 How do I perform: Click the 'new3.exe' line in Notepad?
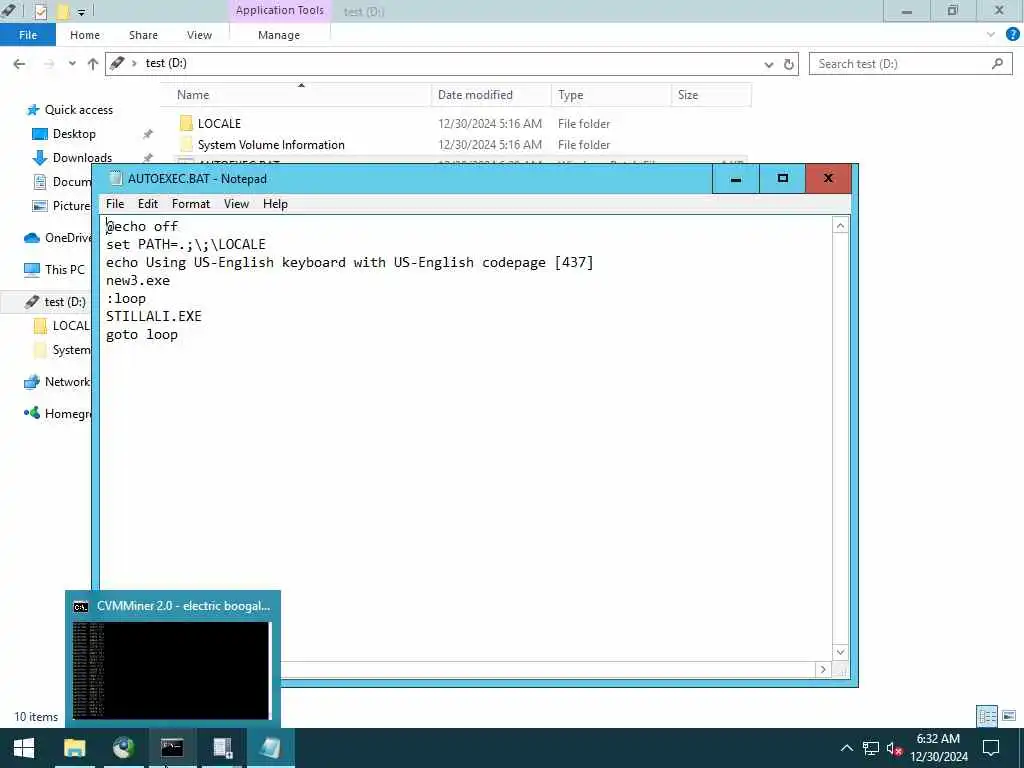(x=138, y=280)
